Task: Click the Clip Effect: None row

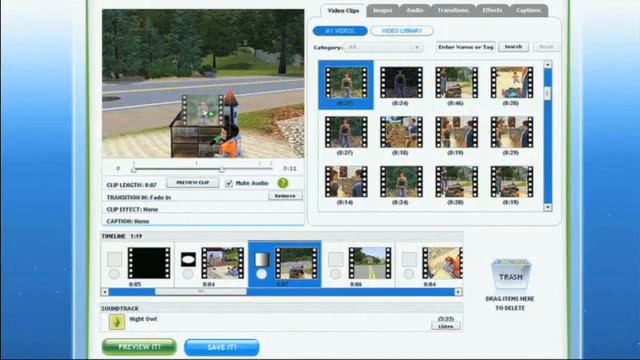Action: [x=203, y=209]
